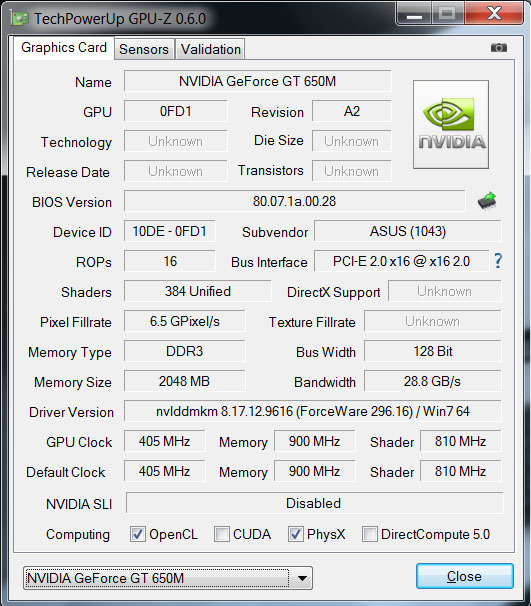Screen dimensions: 531x606
Task: Click the Bus Width 128 Bit field
Action: point(433,351)
